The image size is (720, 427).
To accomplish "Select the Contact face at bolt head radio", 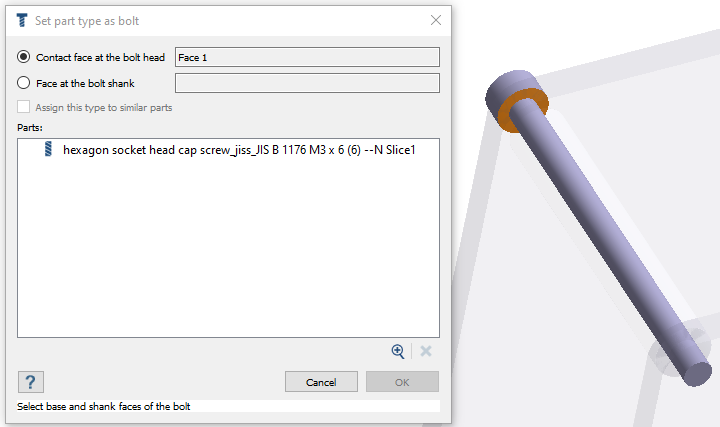I will pos(23,57).
